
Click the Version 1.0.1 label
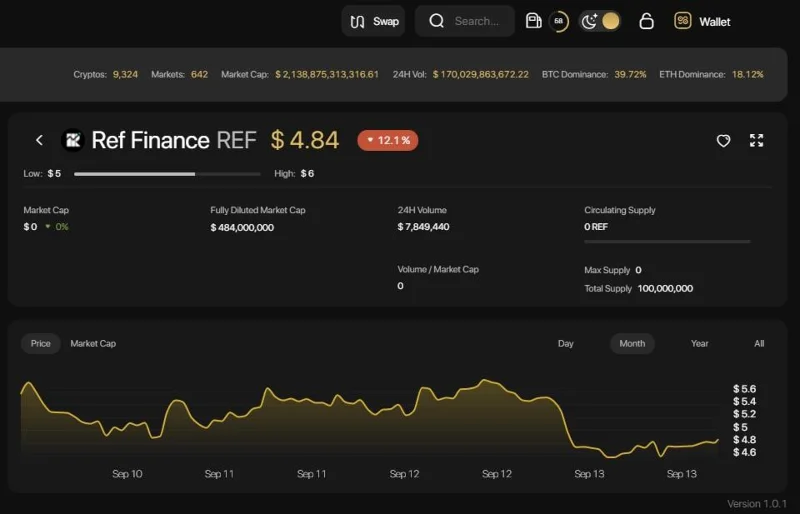click(x=757, y=504)
